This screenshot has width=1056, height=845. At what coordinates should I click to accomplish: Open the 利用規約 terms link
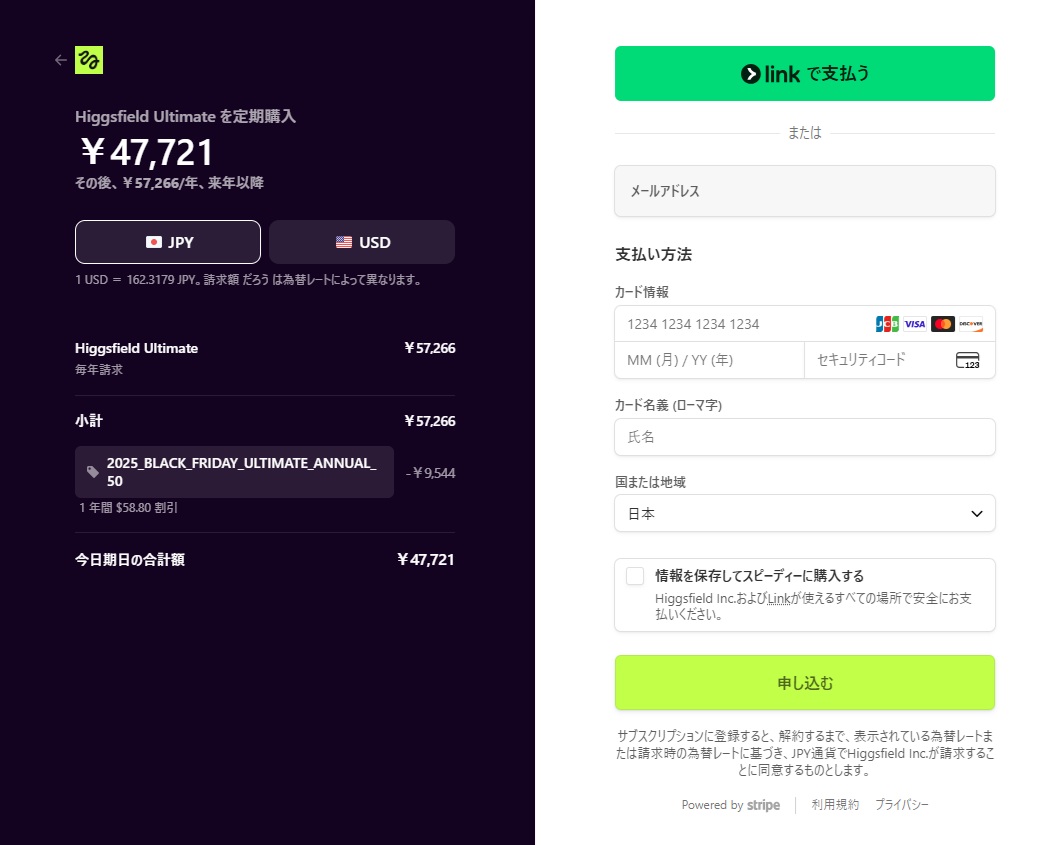click(835, 804)
